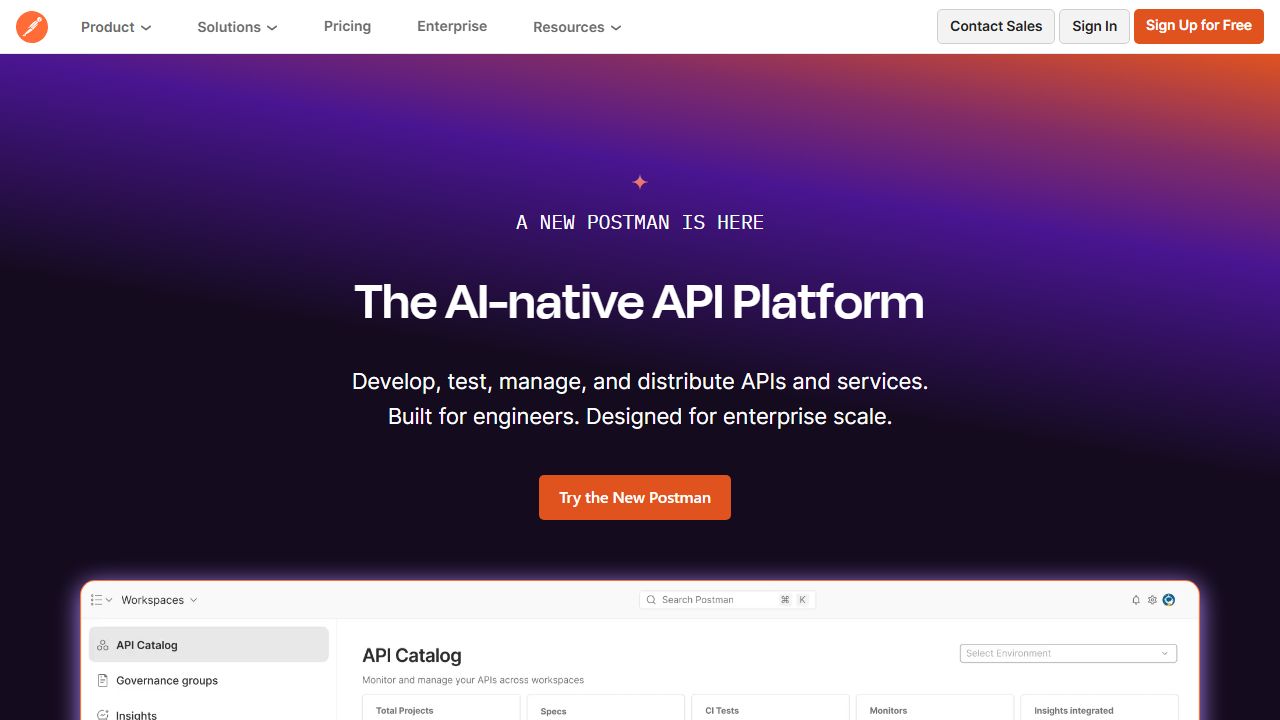Click the Governance groups document icon

pyautogui.click(x=103, y=680)
